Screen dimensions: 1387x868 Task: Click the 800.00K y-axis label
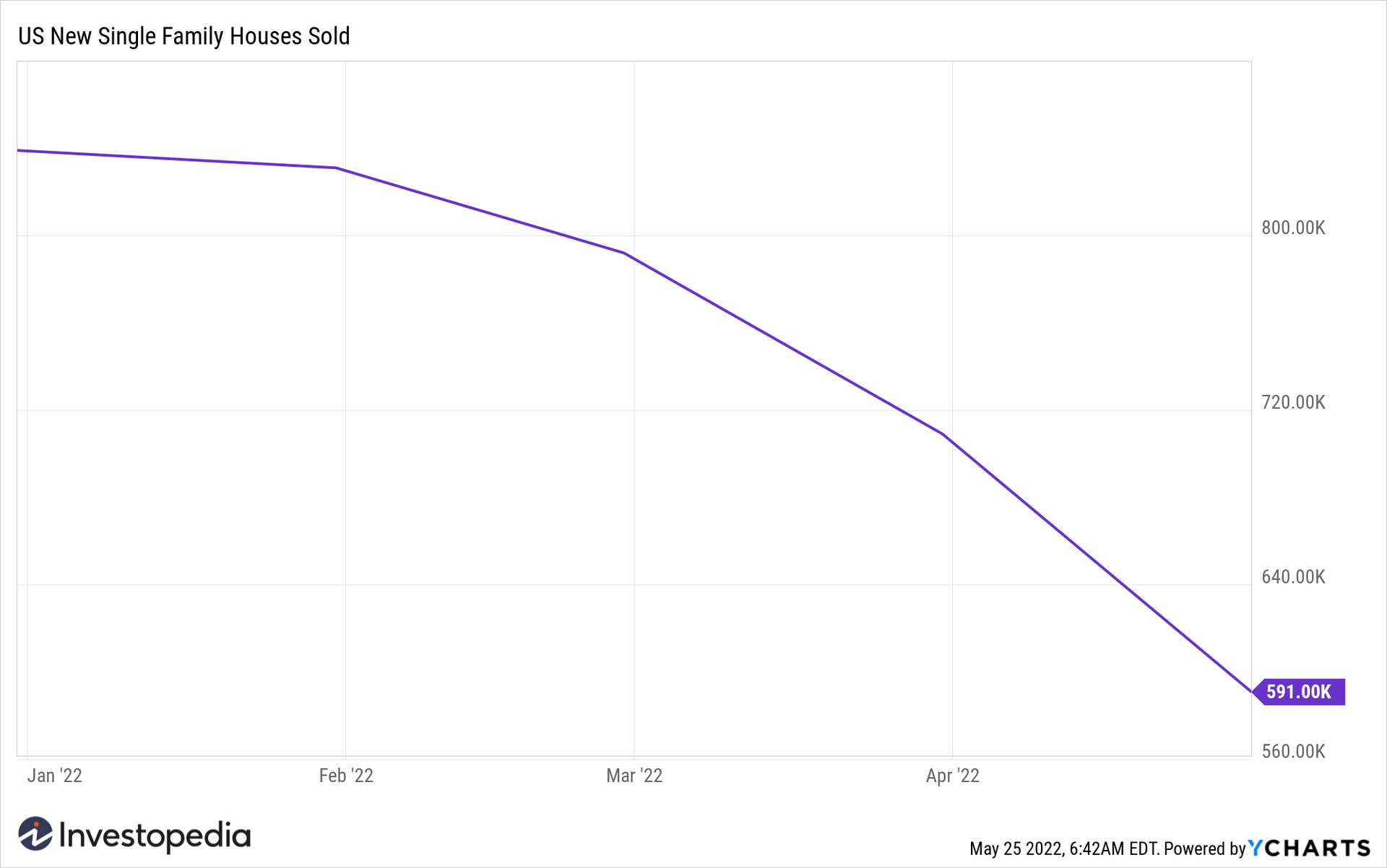coord(1293,228)
